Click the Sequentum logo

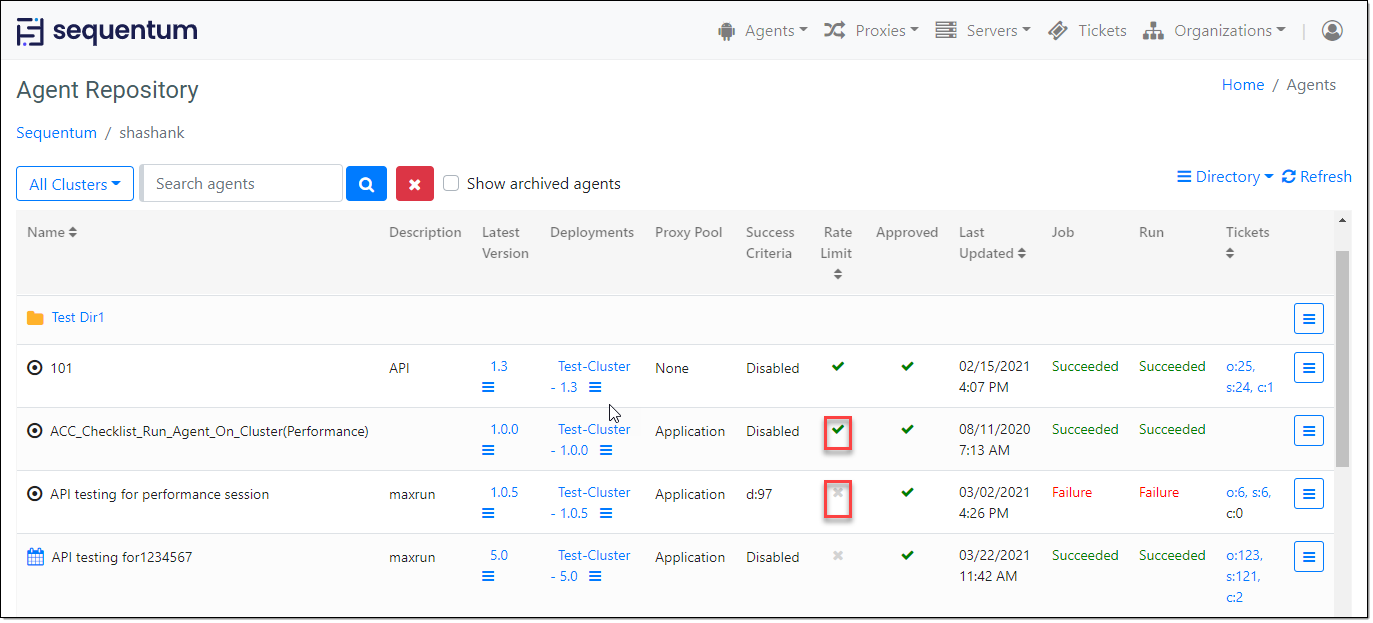point(107,31)
